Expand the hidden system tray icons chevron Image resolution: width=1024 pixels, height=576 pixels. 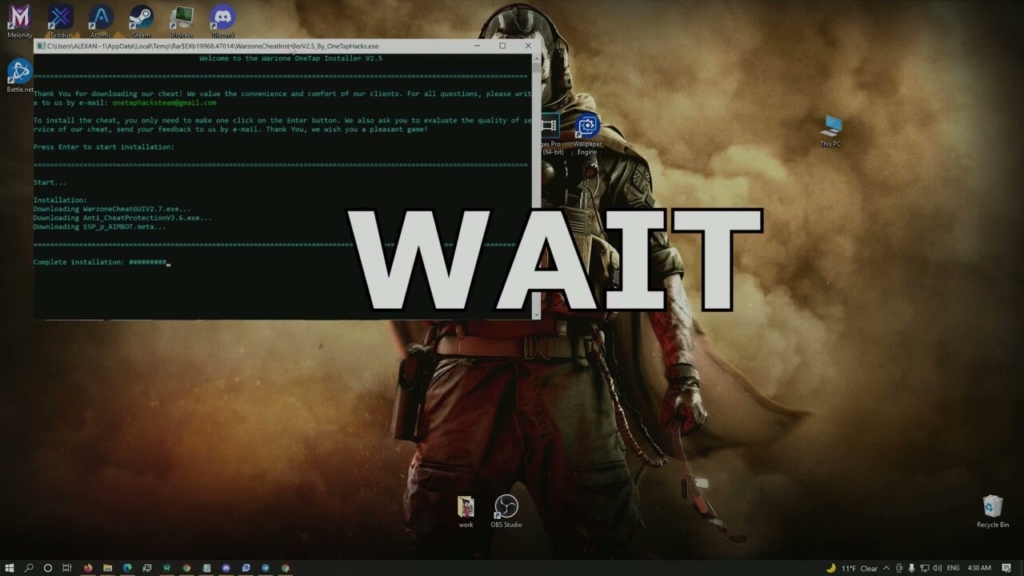[x=886, y=568]
